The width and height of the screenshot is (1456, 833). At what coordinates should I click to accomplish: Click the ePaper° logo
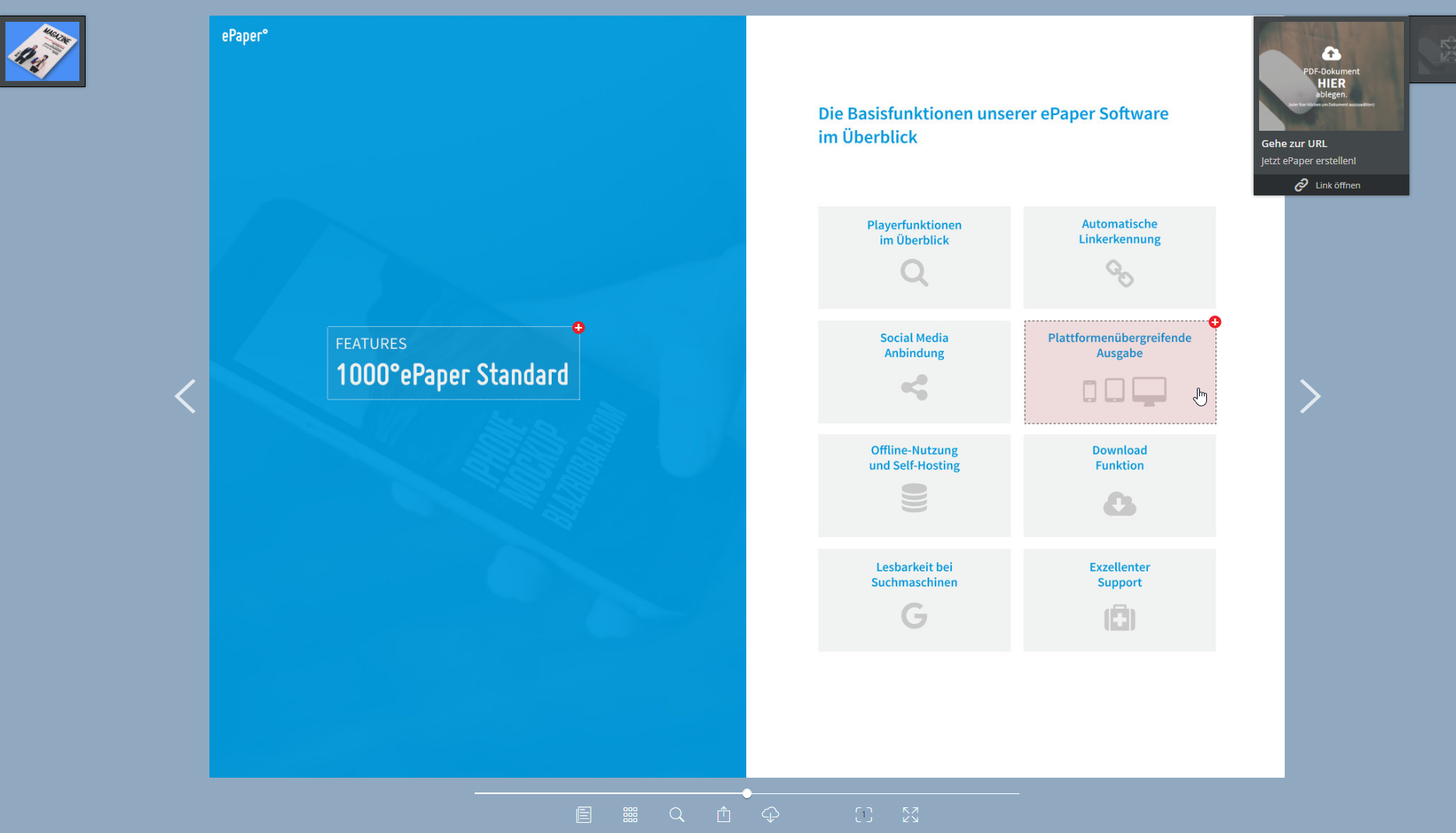244,36
